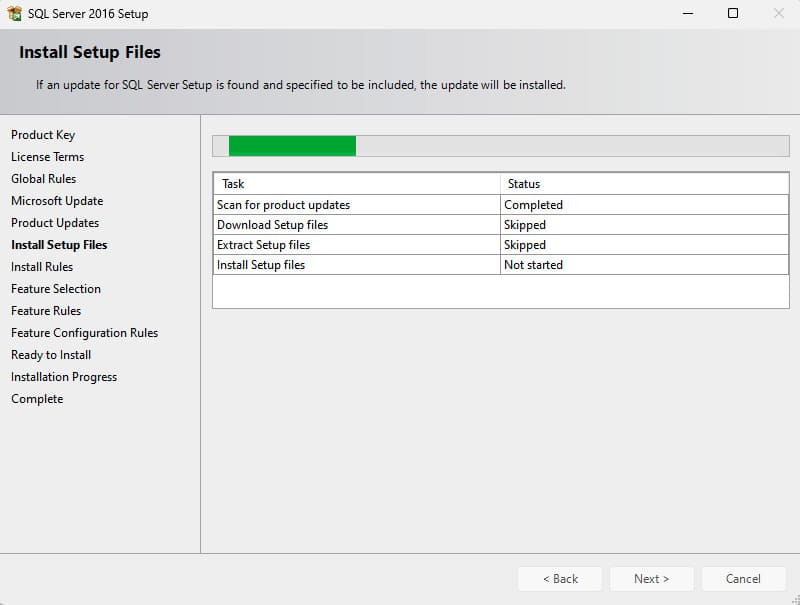Go to Global Rules step
800x605 pixels.
tap(43, 179)
